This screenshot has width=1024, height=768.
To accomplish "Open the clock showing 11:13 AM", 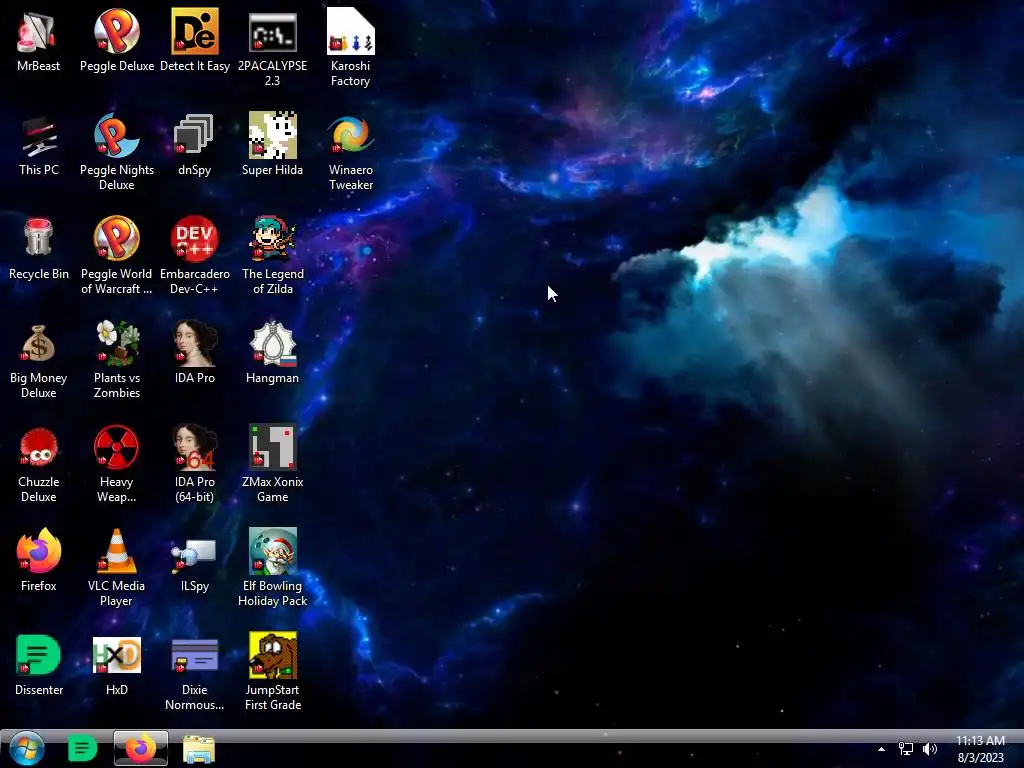I will (x=980, y=749).
